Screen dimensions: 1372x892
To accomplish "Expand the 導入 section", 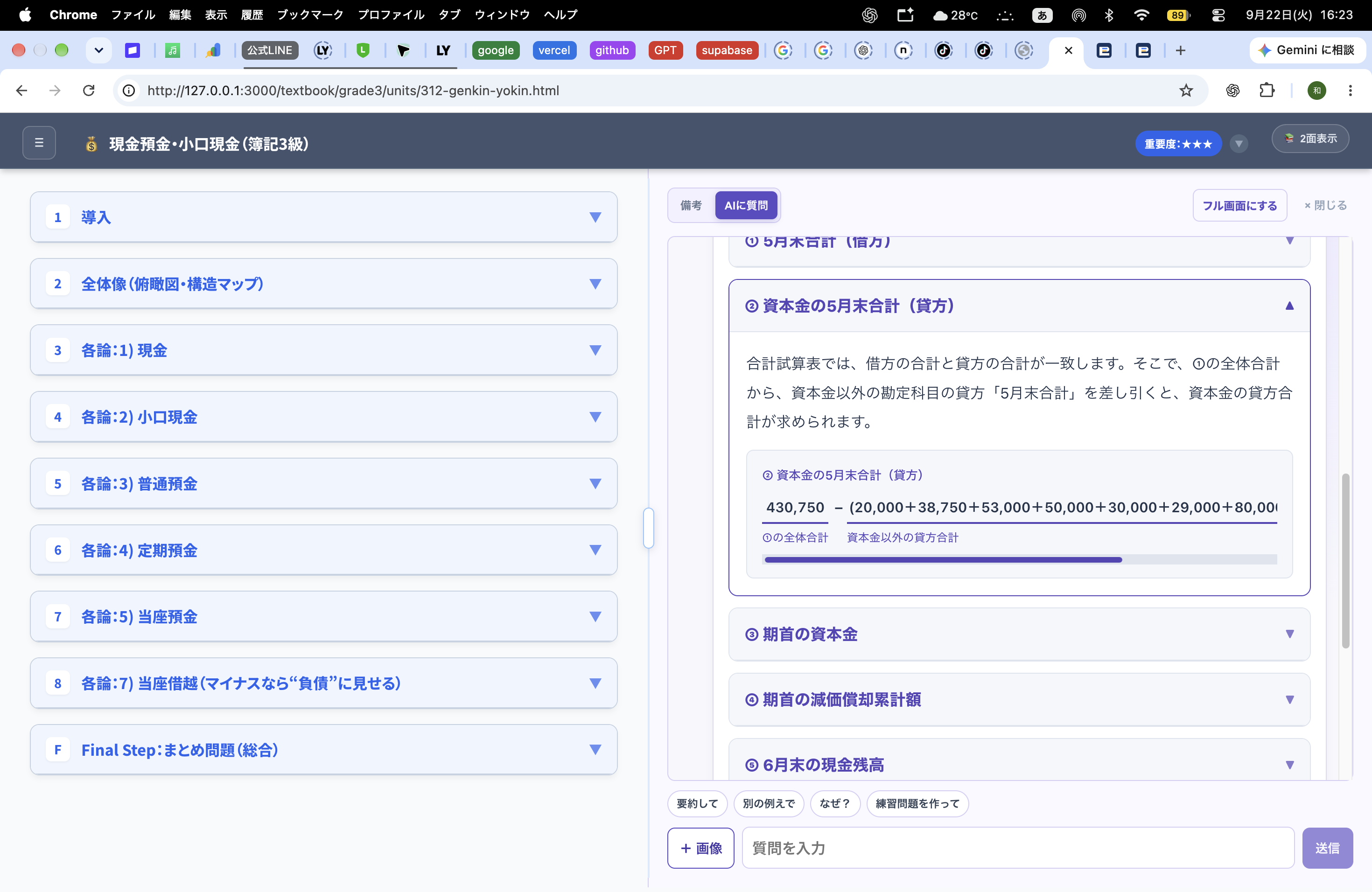I will [323, 217].
